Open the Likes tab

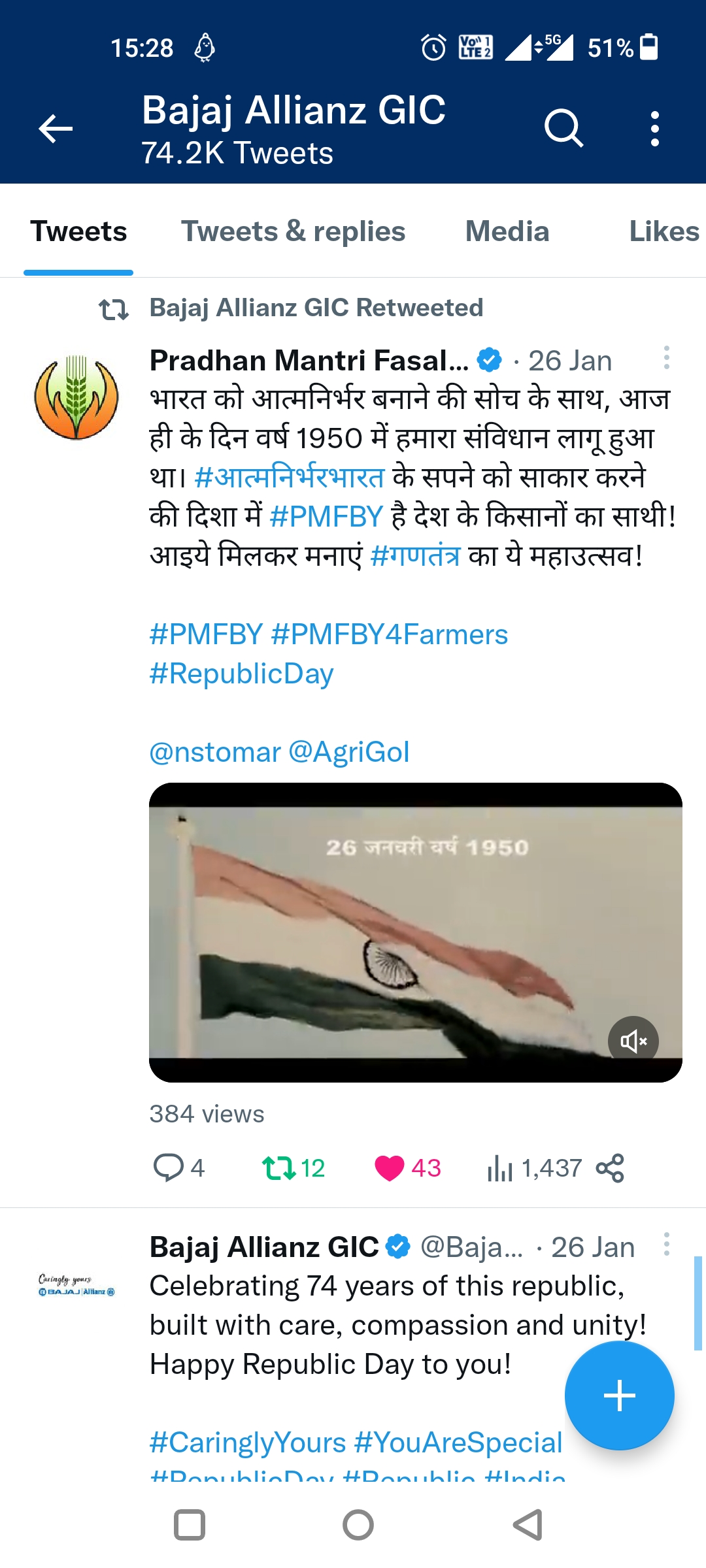pyautogui.click(x=663, y=232)
